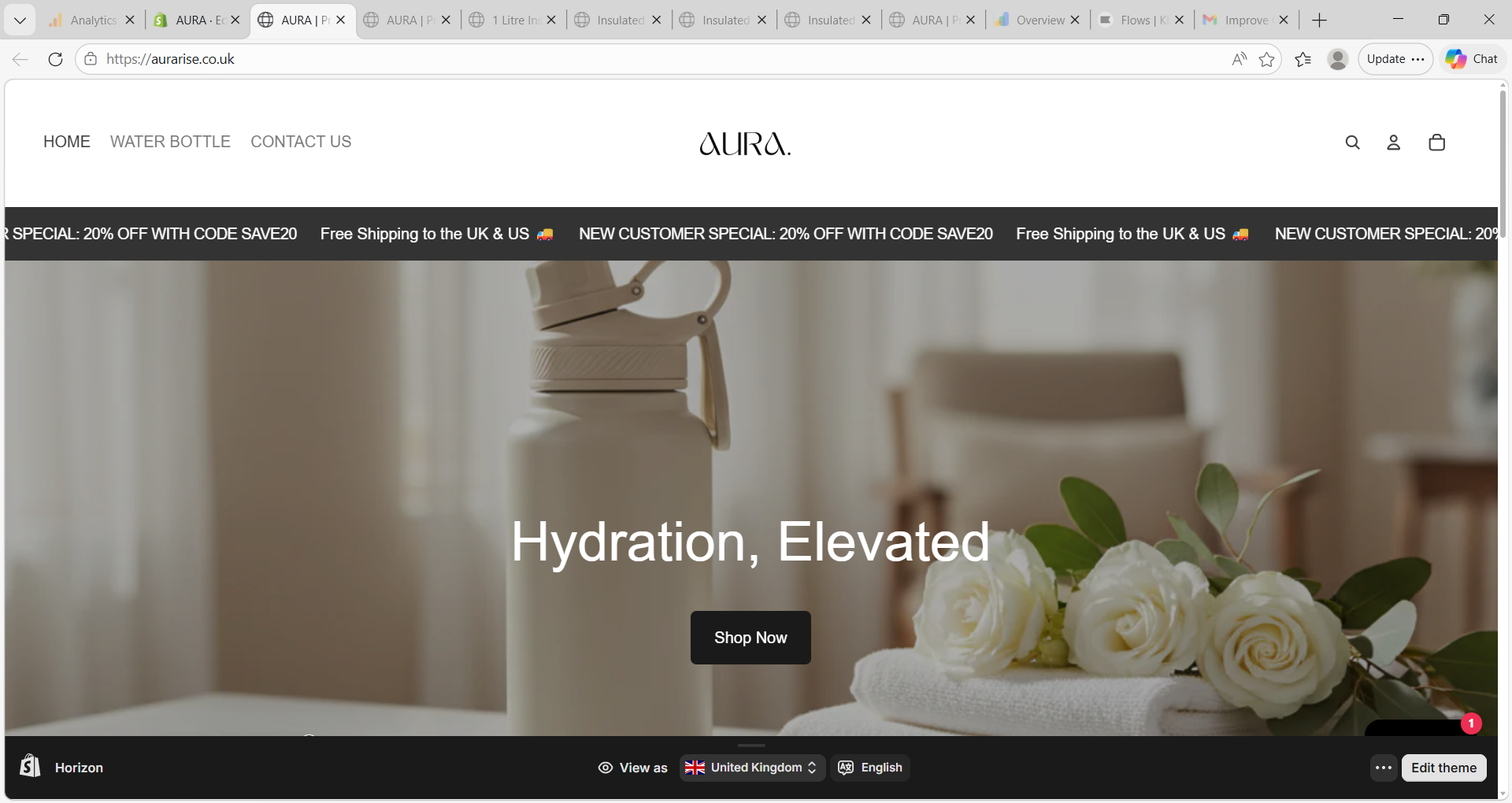Refresh the page with reload icon
Viewport: 1512px width, 803px height.
[x=55, y=59]
